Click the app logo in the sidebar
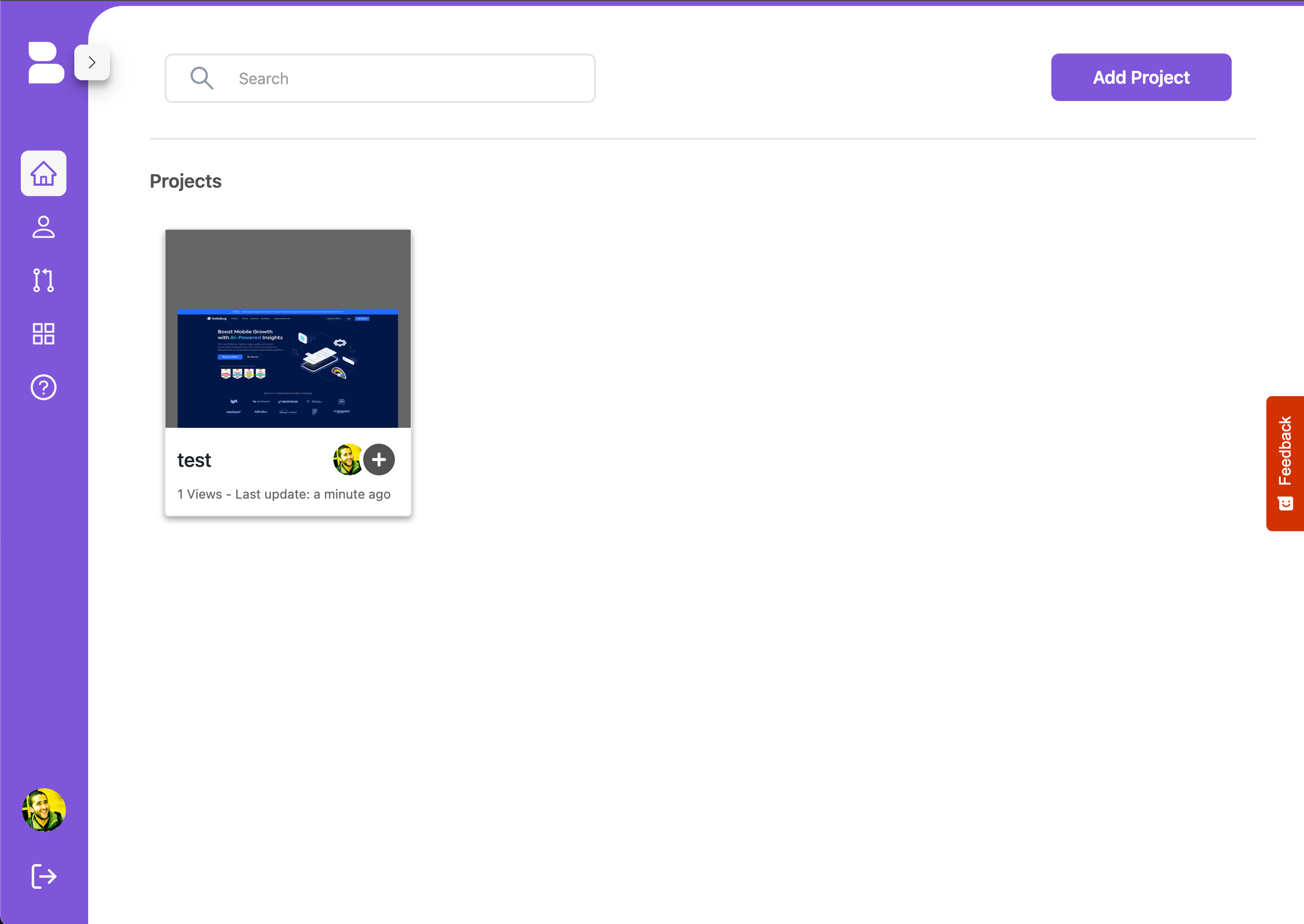 pyautogui.click(x=46, y=62)
